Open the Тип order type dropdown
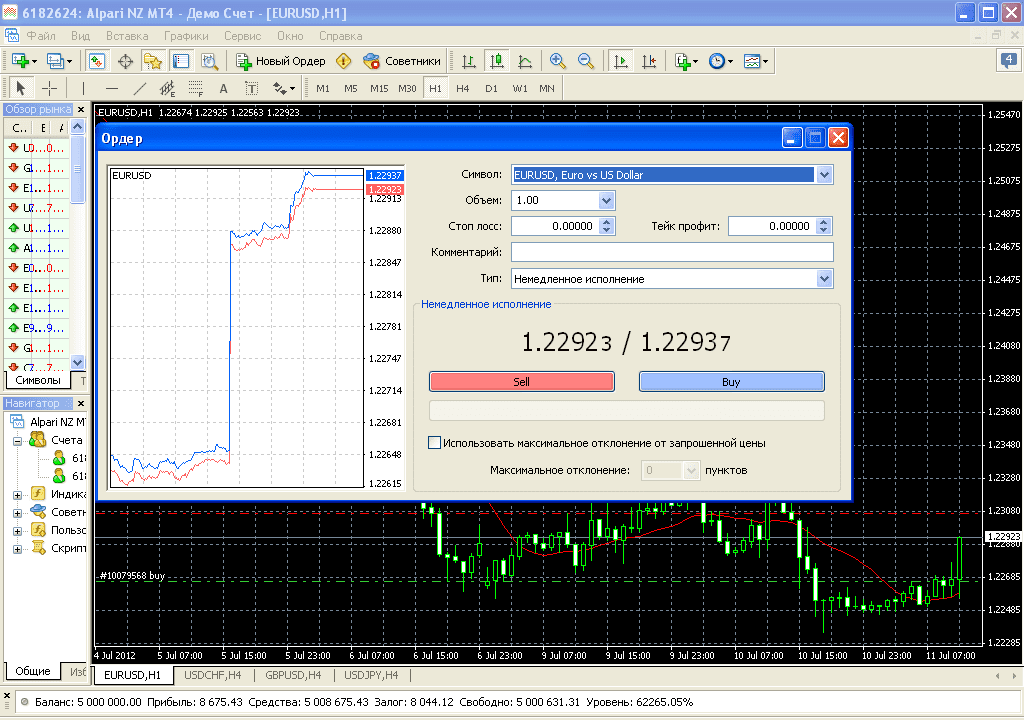The image size is (1024, 720). (824, 278)
